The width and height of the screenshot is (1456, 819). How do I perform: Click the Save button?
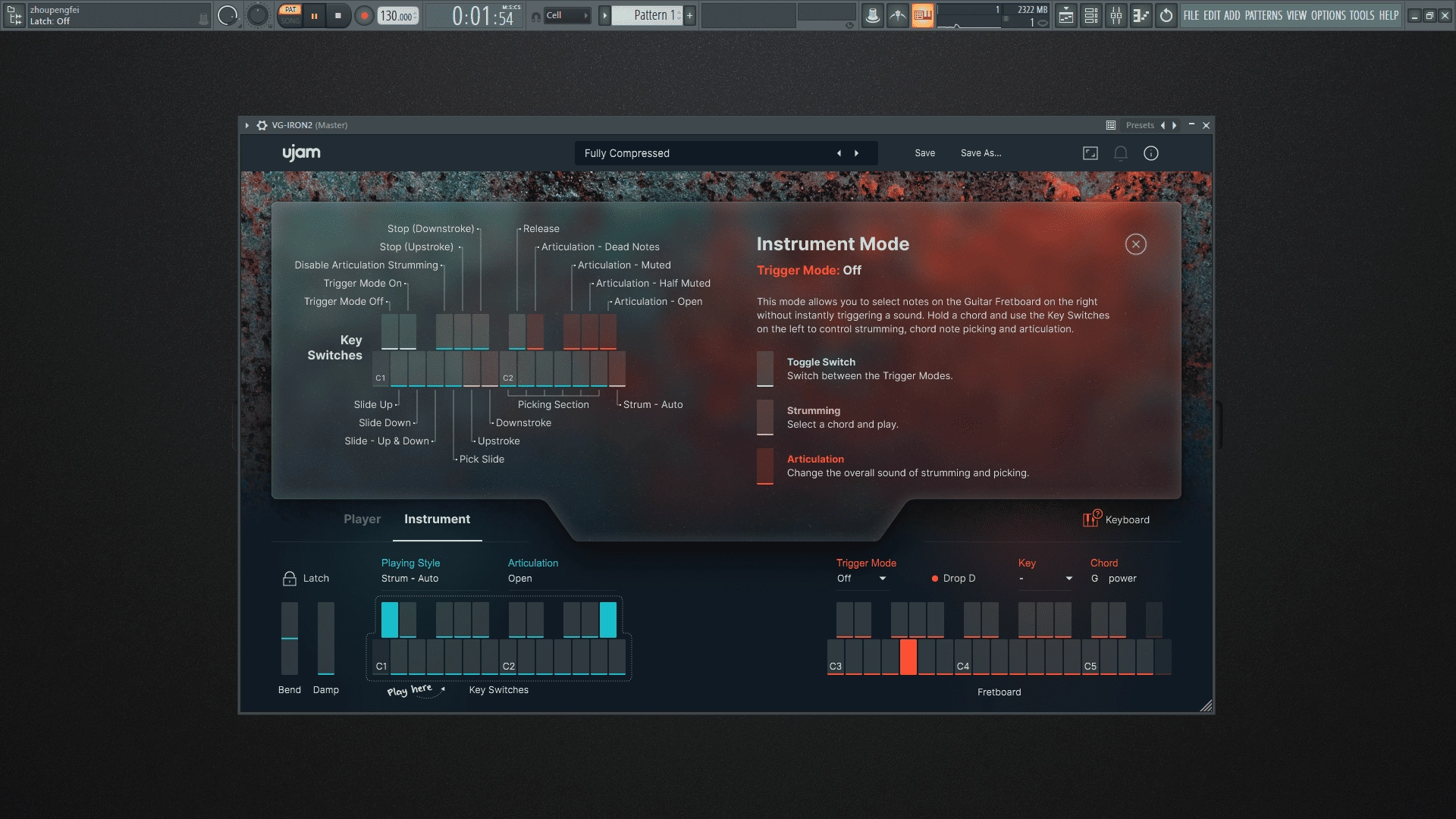click(x=924, y=153)
